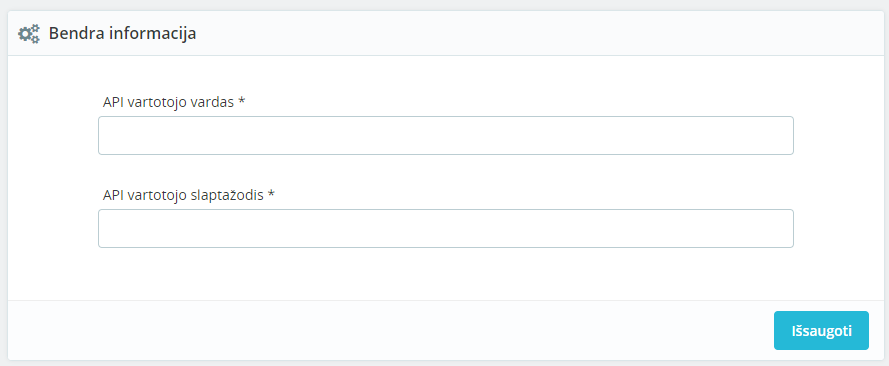Click the Išsaugoti button

click(821, 330)
